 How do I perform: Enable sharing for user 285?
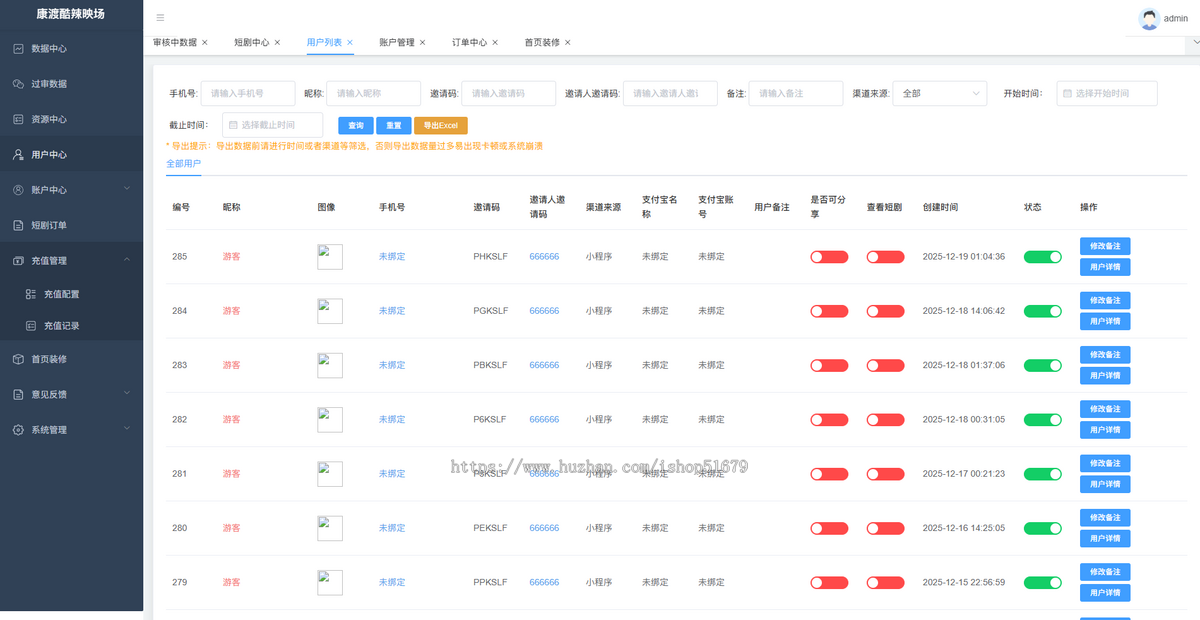point(829,256)
